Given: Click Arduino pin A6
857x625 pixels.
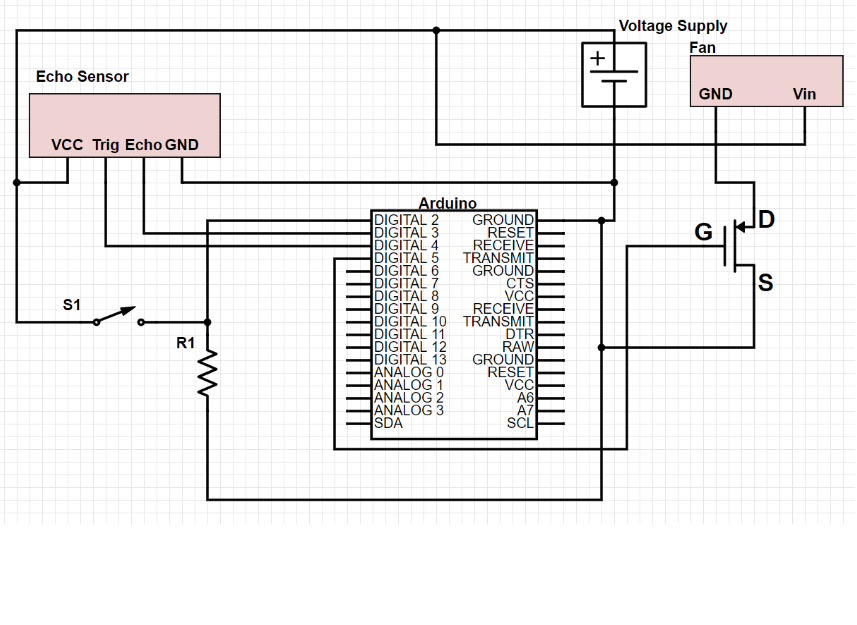Looking at the screenshot, I should coord(525,398).
